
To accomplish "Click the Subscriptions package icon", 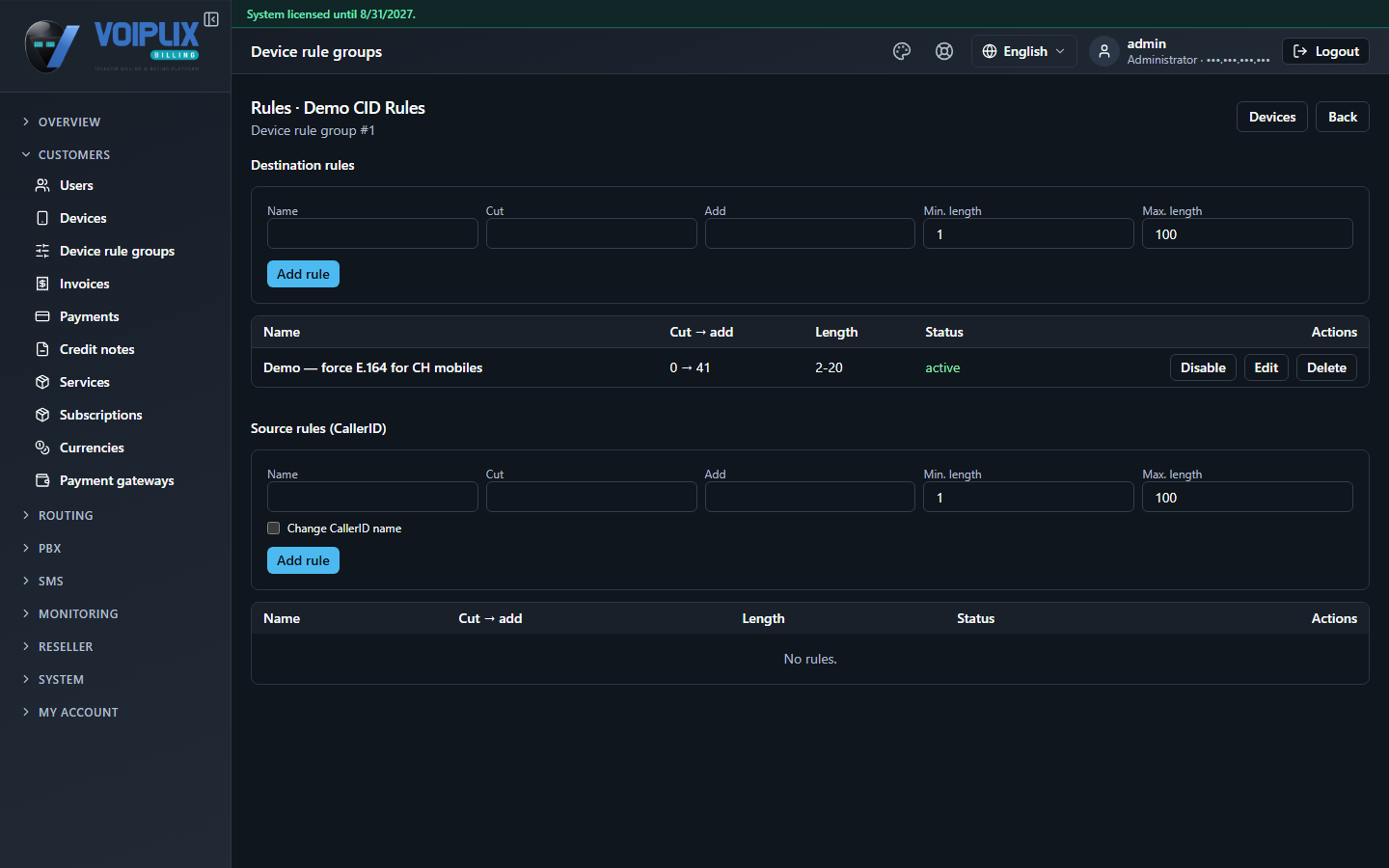I will coord(42,415).
